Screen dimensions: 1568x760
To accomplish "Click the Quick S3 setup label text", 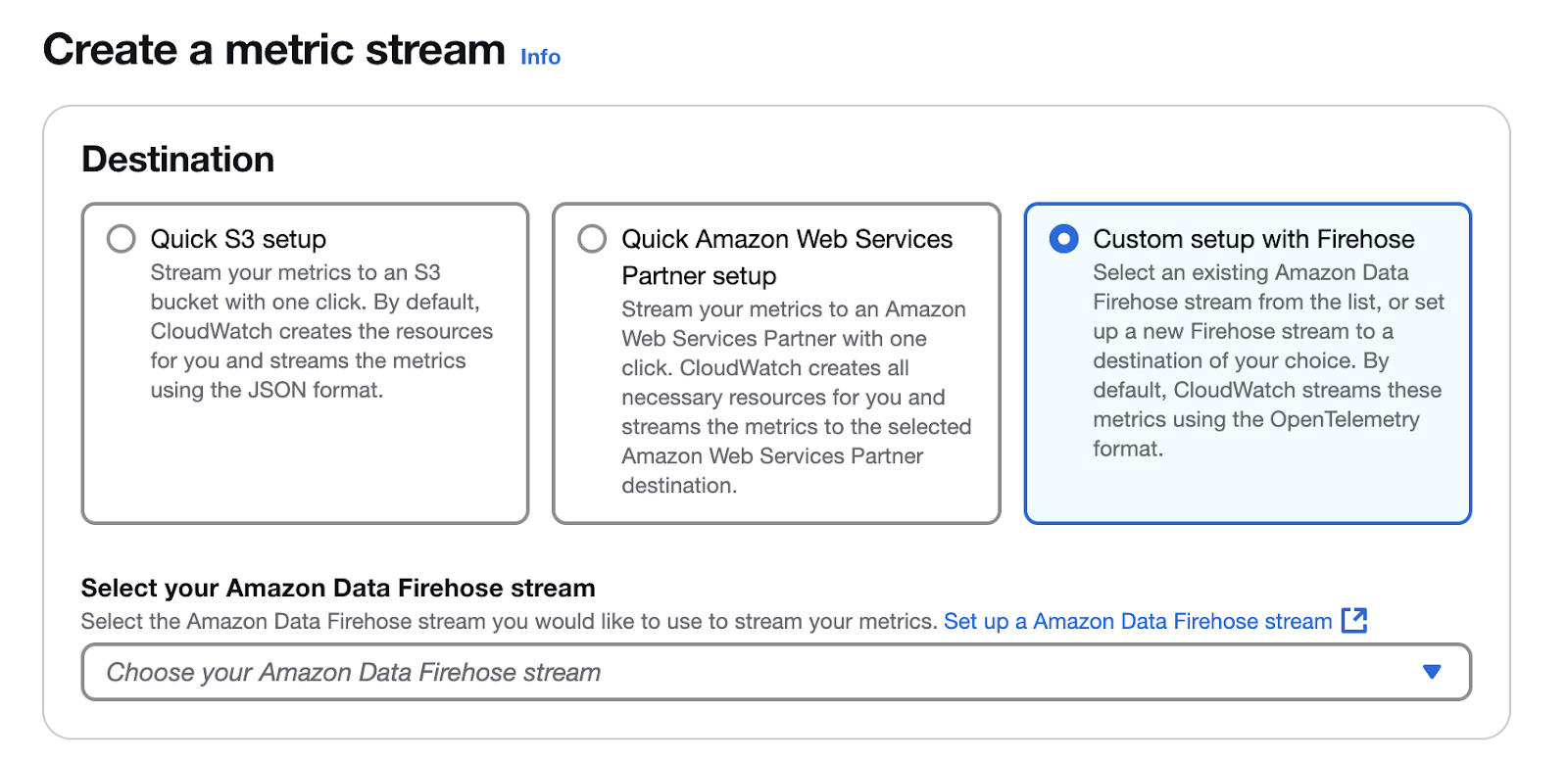I will tap(237, 238).
